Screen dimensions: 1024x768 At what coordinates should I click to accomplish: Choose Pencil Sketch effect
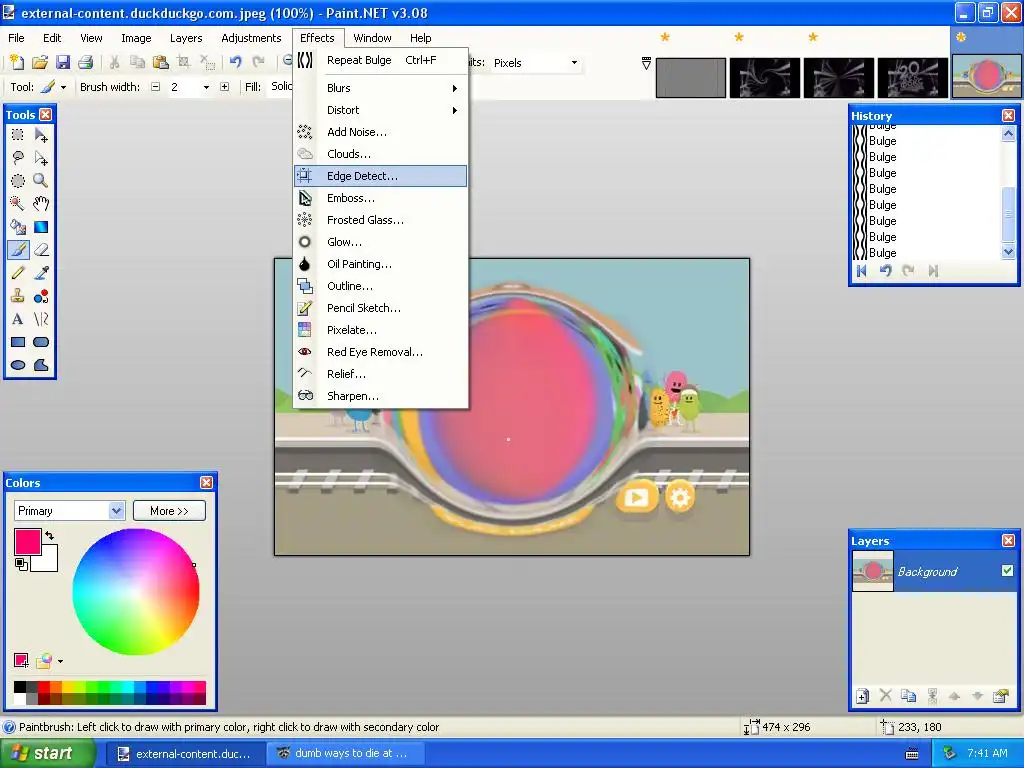pos(381,308)
